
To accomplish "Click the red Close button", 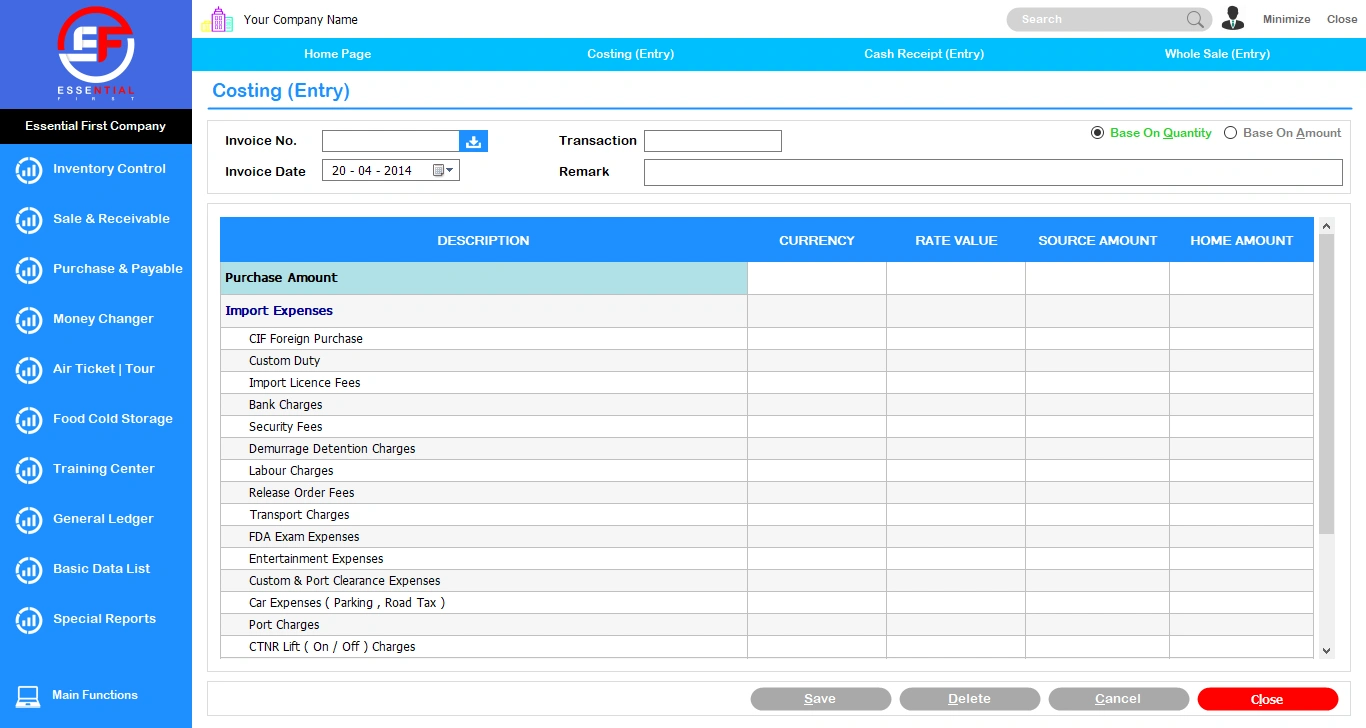I will [1268, 699].
